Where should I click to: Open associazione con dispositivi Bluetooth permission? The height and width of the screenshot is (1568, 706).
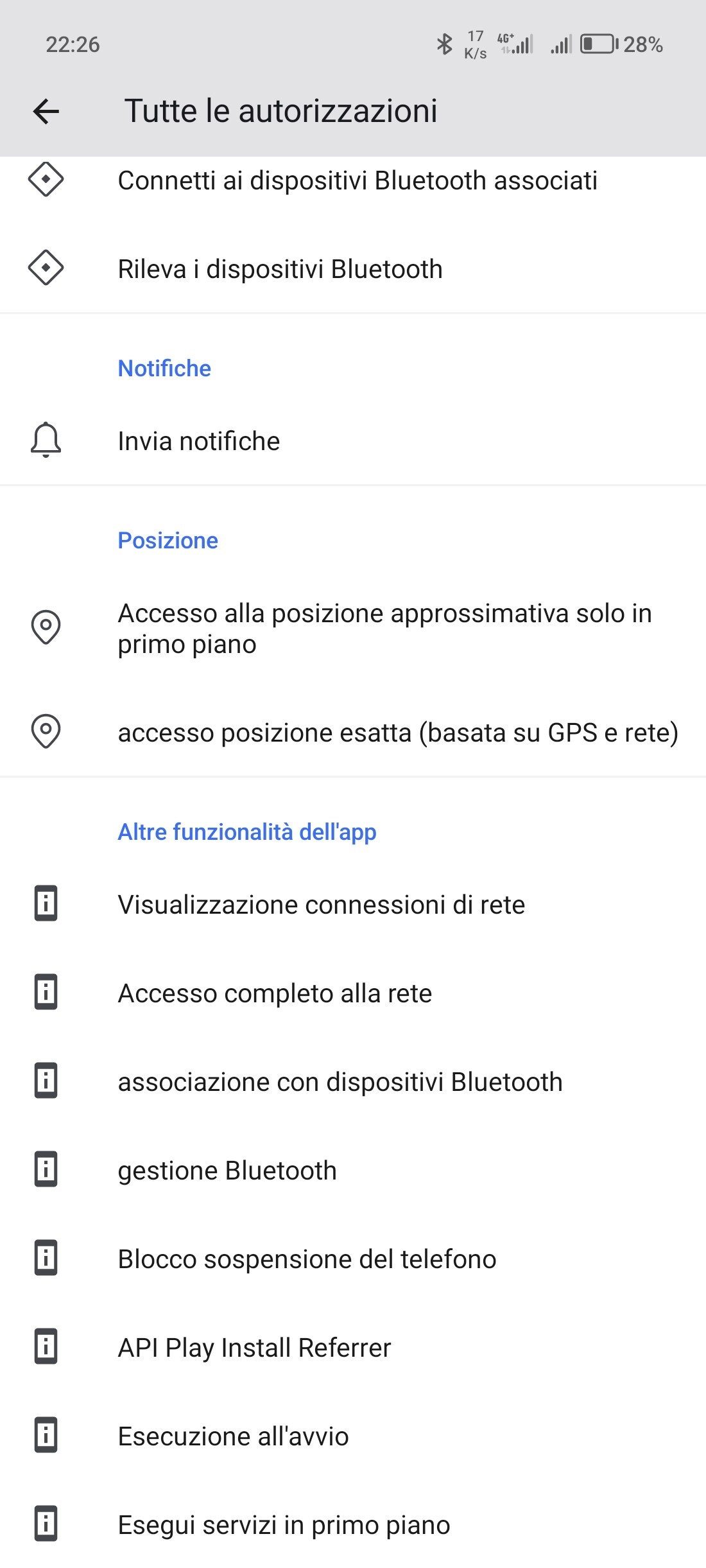pyautogui.click(x=340, y=1082)
